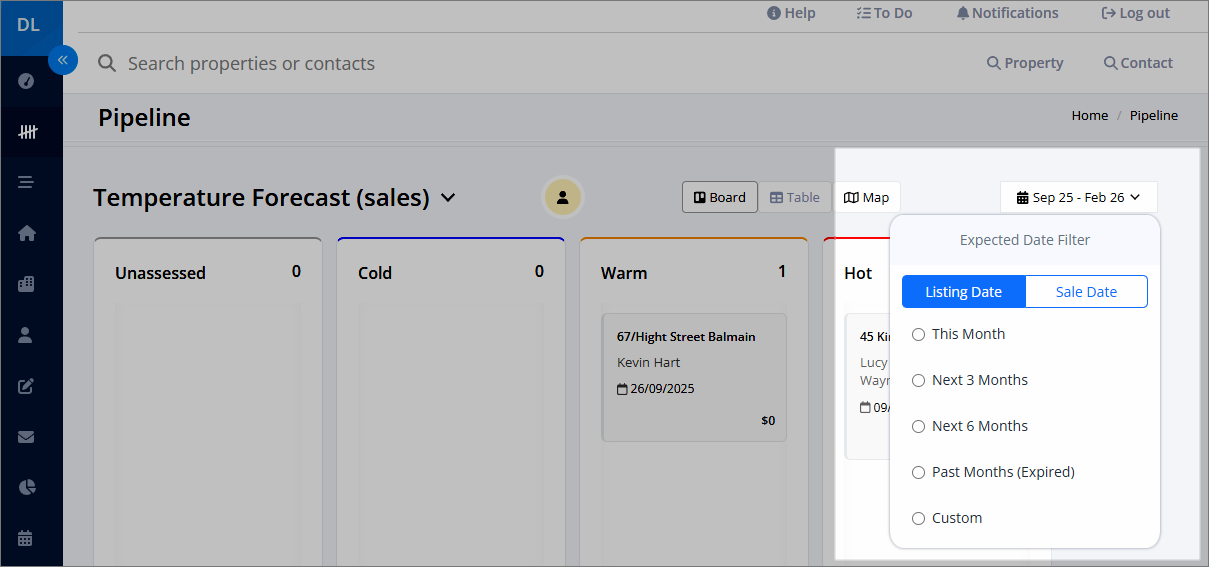The image size is (1209, 567).
Task: Open the person contacts icon in sidebar
Action: point(27,335)
